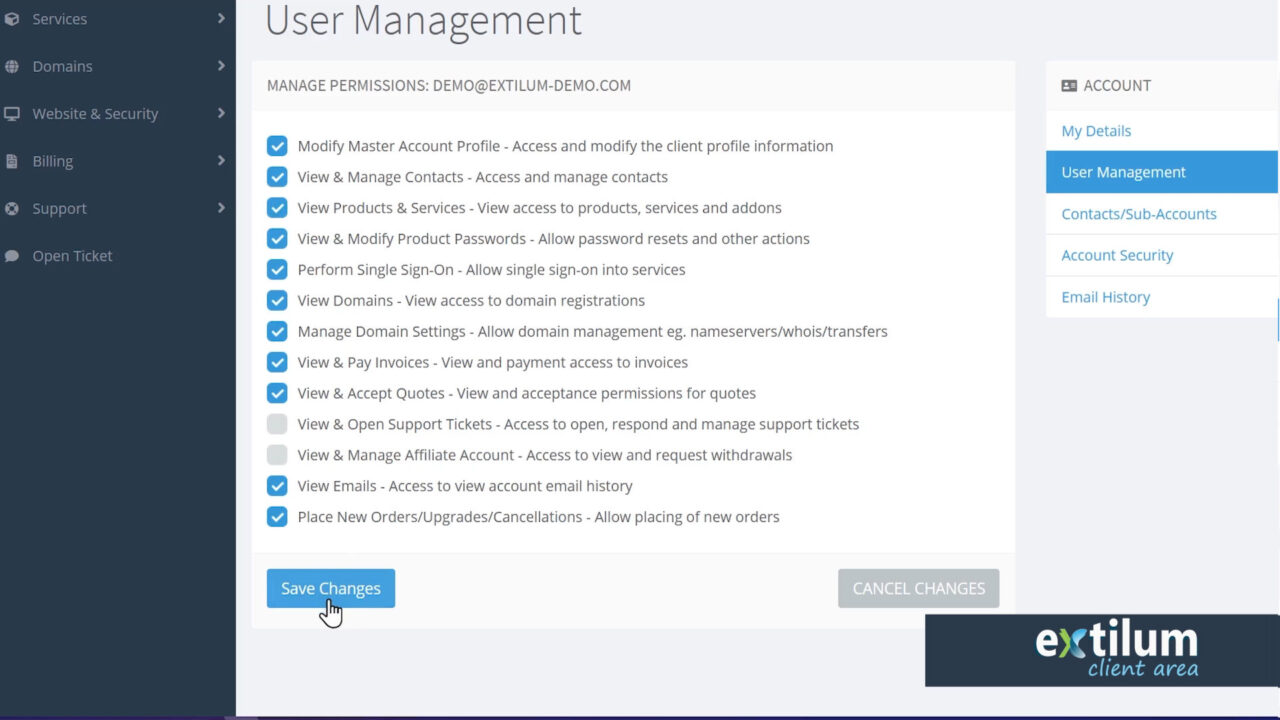Enable View & Open Support Tickets permission
This screenshot has height=720, width=1280.
[x=277, y=424]
